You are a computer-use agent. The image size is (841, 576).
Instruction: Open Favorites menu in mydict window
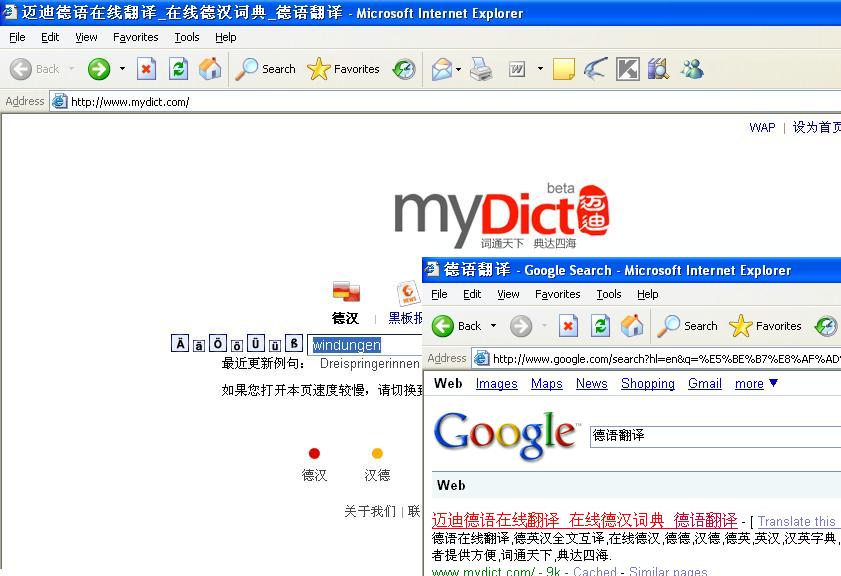(135, 37)
